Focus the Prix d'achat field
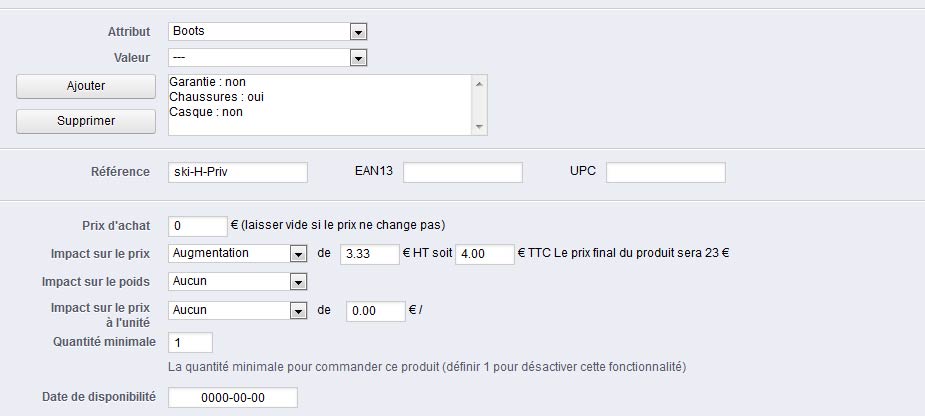The image size is (925, 416). point(198,226)
